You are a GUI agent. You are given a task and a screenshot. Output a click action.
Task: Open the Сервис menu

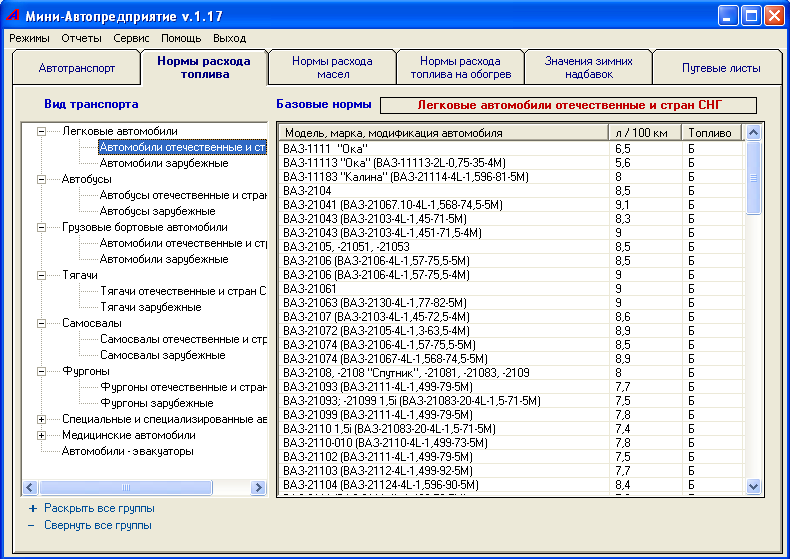(131, 38)
